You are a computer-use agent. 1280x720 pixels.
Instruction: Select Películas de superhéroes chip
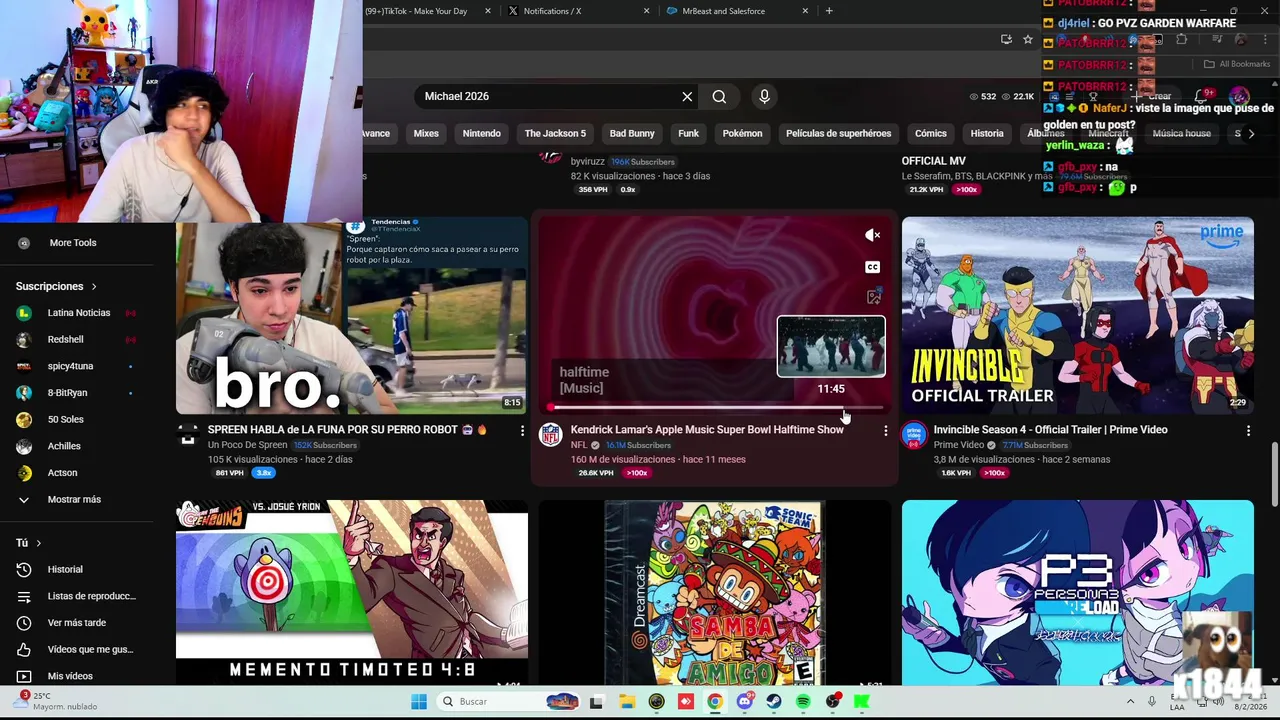click(838, 133)
